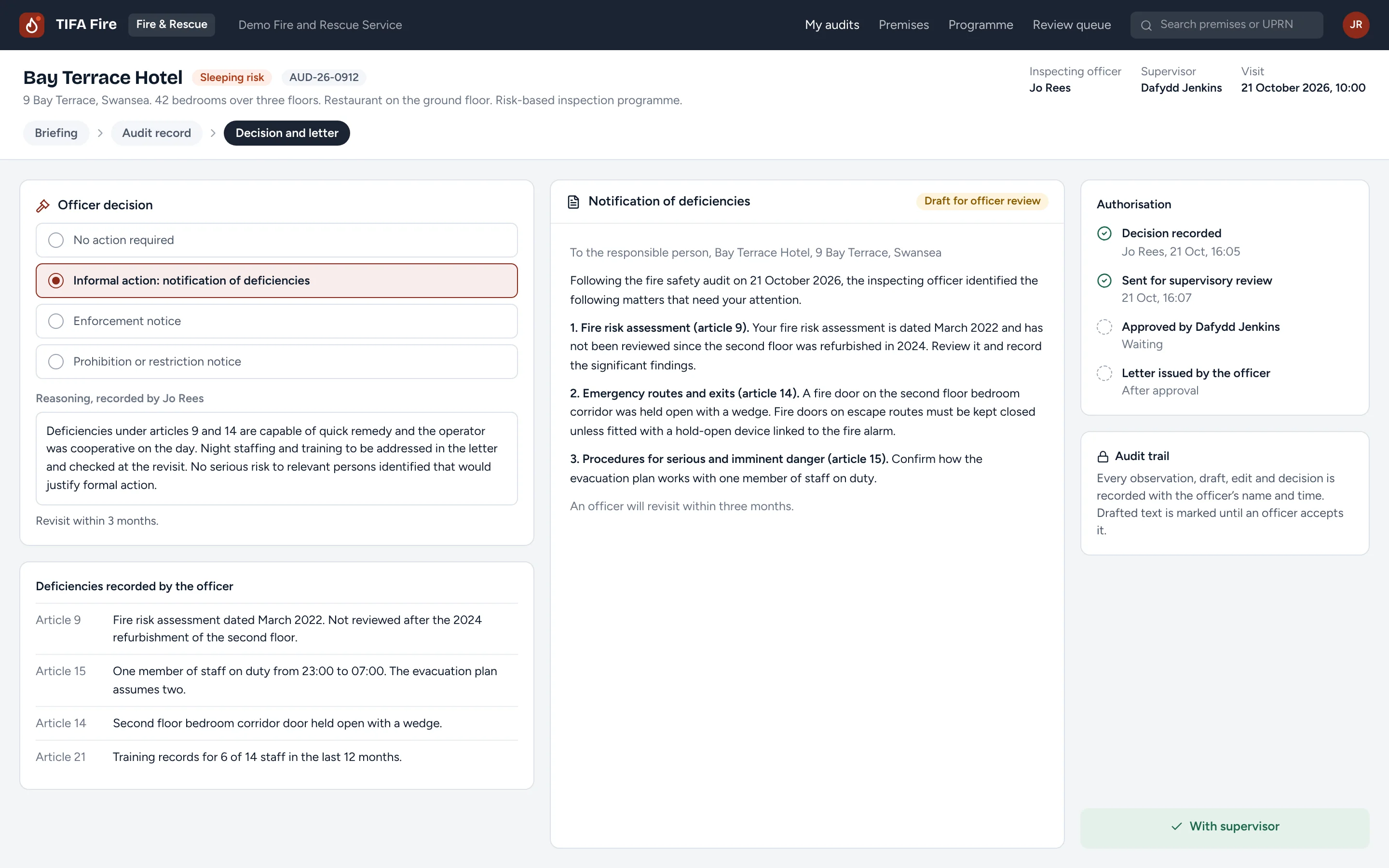The image size is (1389, 868).
Task: Click the Sent for supervisory review check icon
Action: (x=1104, y=280)
